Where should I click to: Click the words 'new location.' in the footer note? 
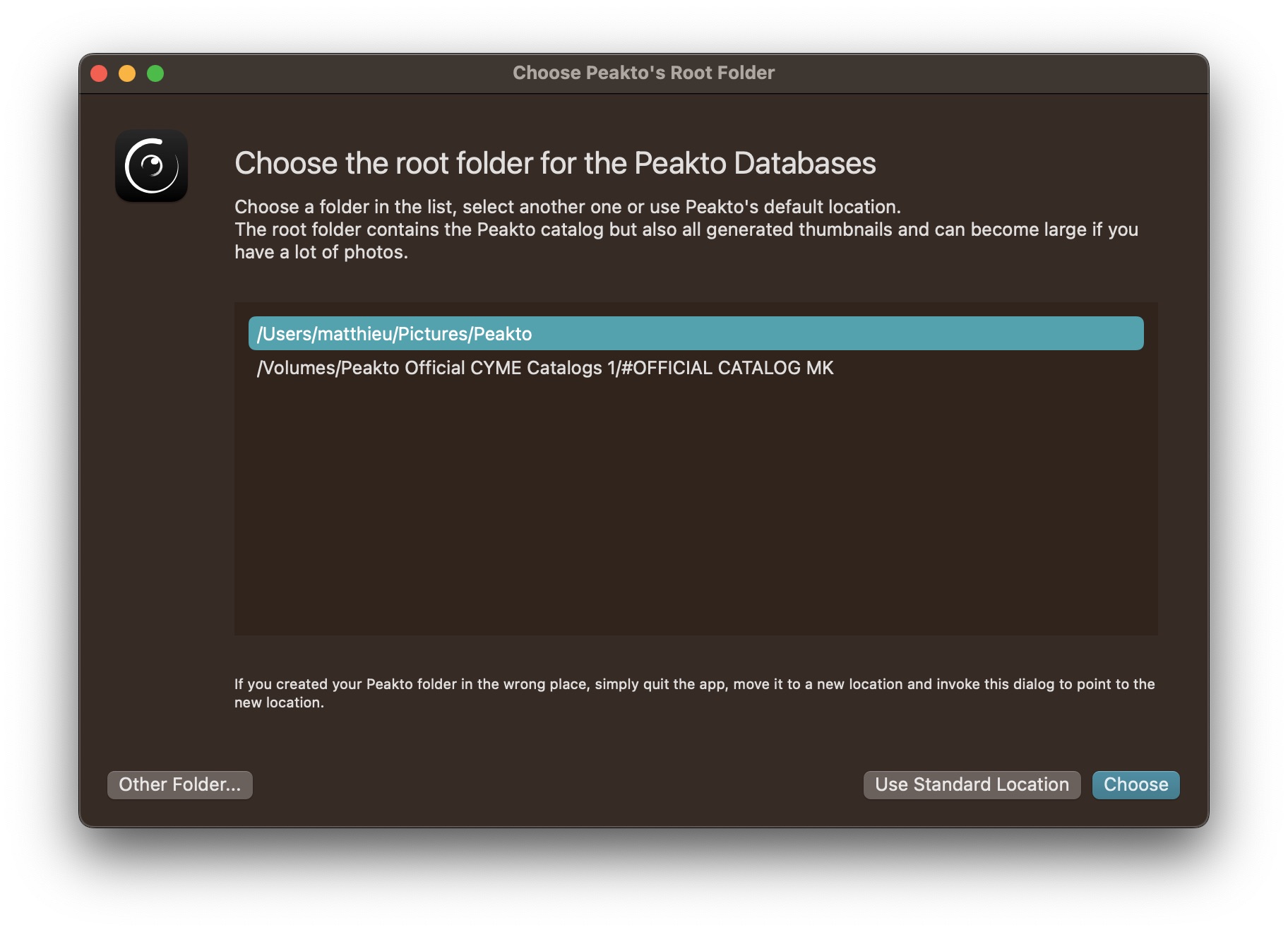click(279, 703)
